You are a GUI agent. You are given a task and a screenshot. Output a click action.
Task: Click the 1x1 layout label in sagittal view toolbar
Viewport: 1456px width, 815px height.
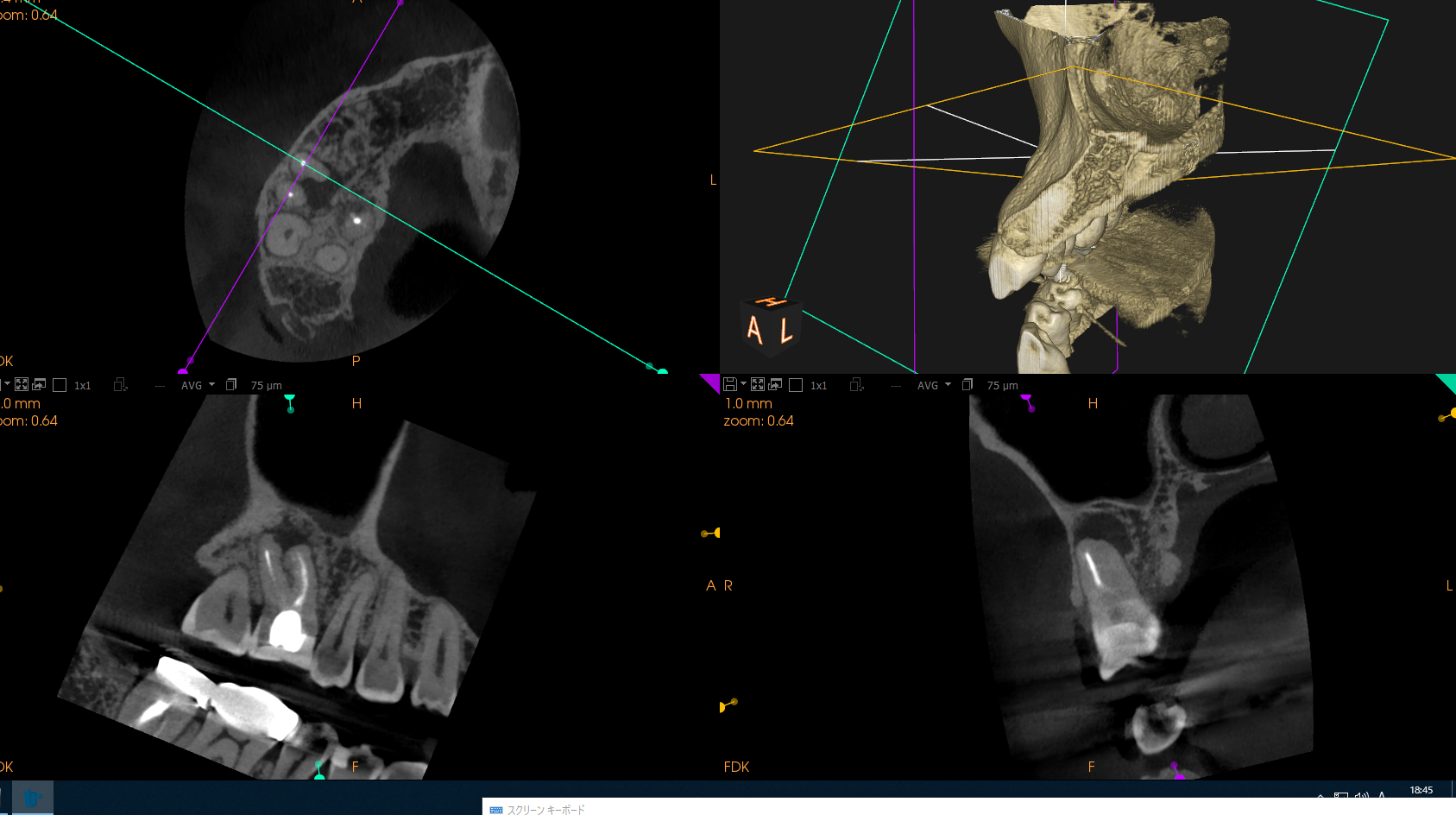(x=82, y=386)
